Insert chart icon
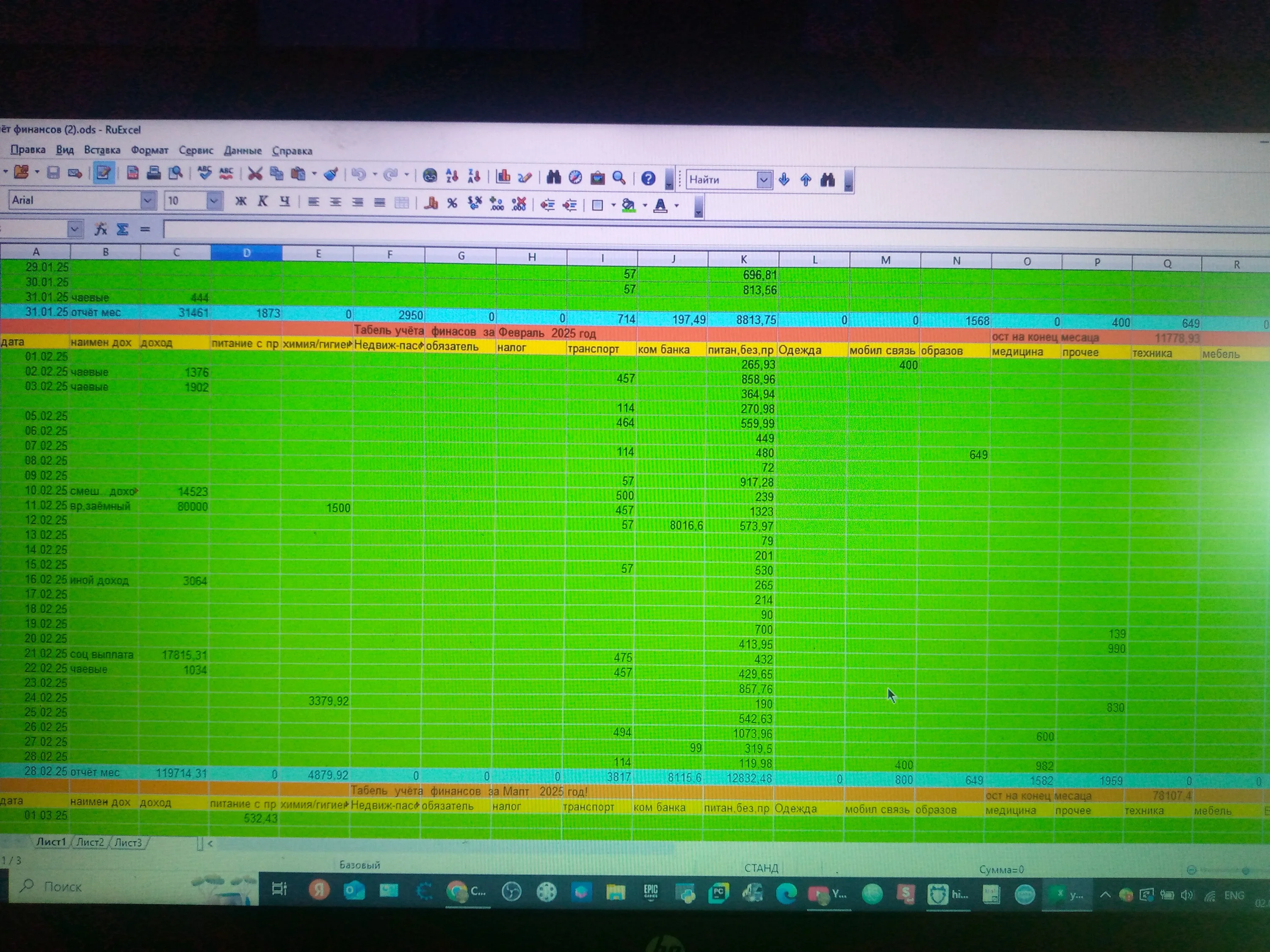The height and width of the screenshot is (952, 1270). click(x=503, y=176)
